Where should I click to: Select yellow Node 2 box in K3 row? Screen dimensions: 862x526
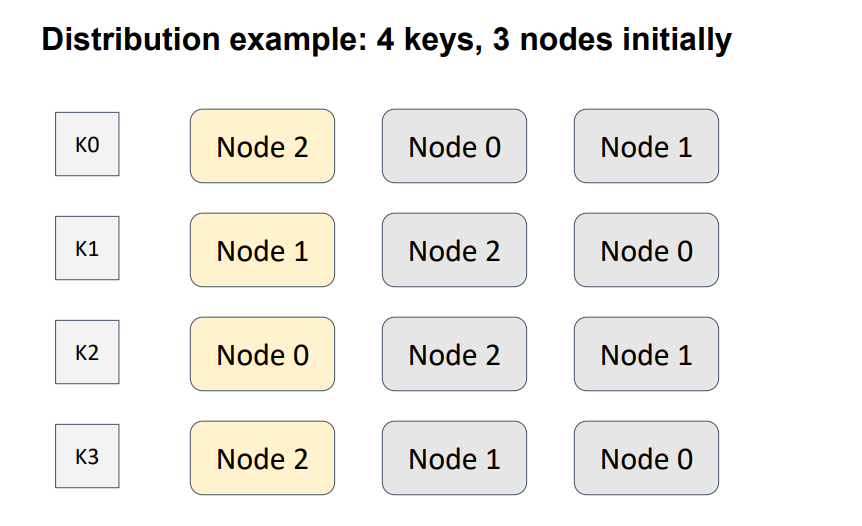tap(262, 458)
